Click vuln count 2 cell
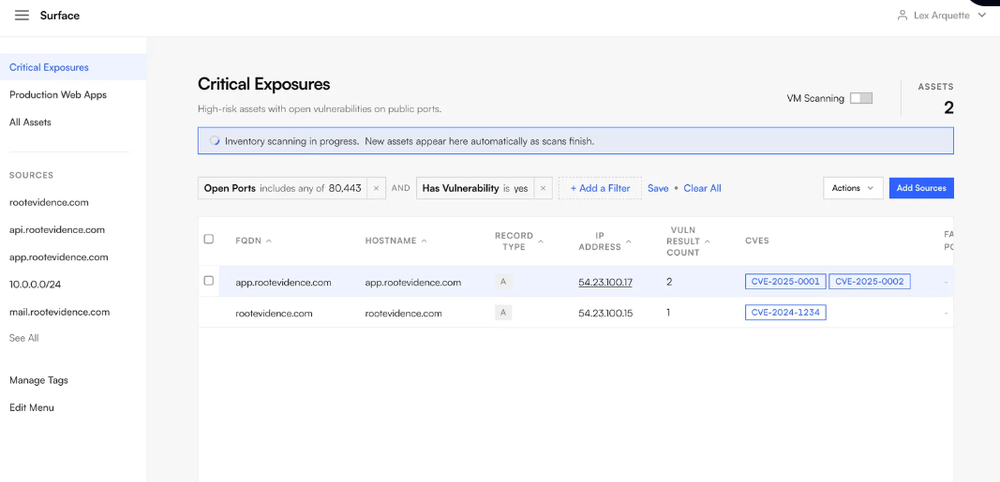Image resolution: width=1000 pixels, height=482 pixels. pos(669,281)
